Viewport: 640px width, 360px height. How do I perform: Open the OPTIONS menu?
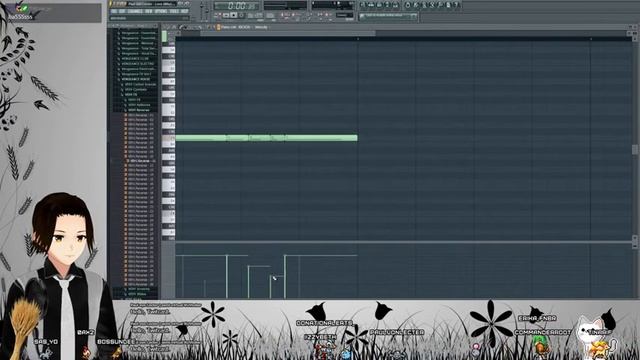coord(161,11)
